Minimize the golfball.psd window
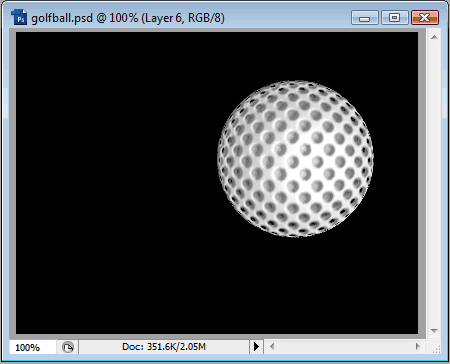This screenshot has height=364, width=450. point(365,18)
